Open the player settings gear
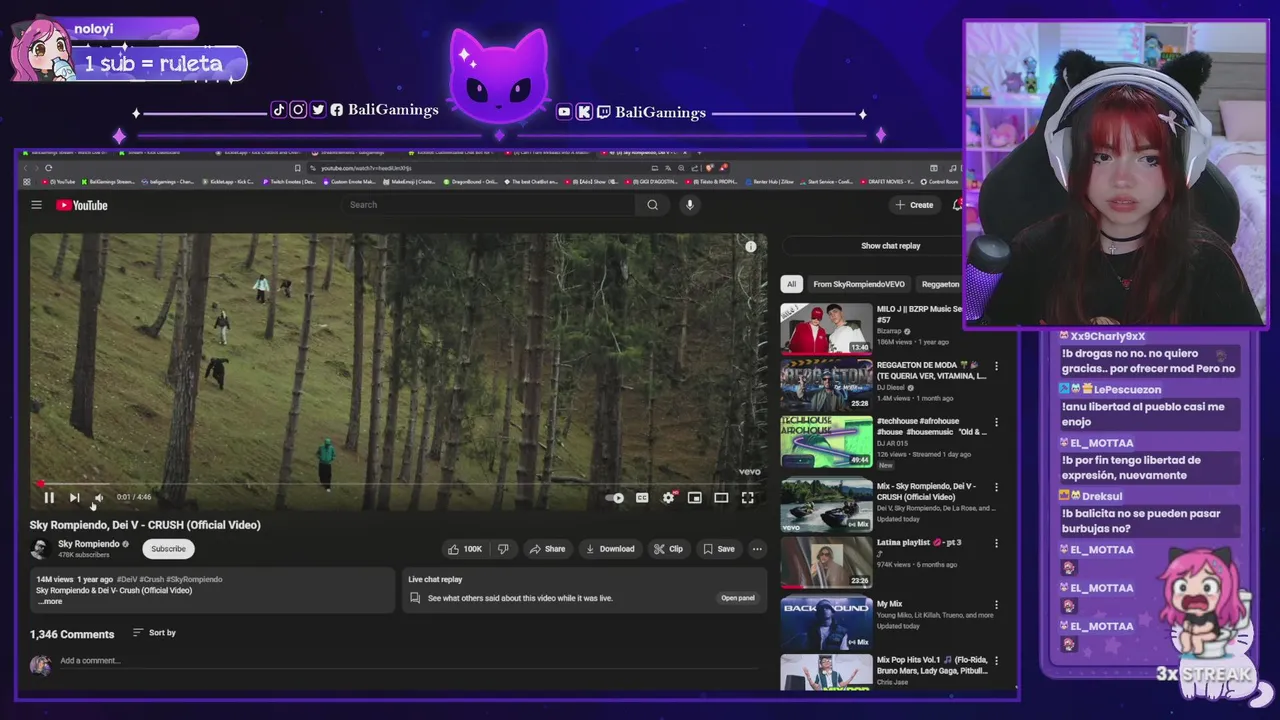1280x720 pixels. click(668, 497)
